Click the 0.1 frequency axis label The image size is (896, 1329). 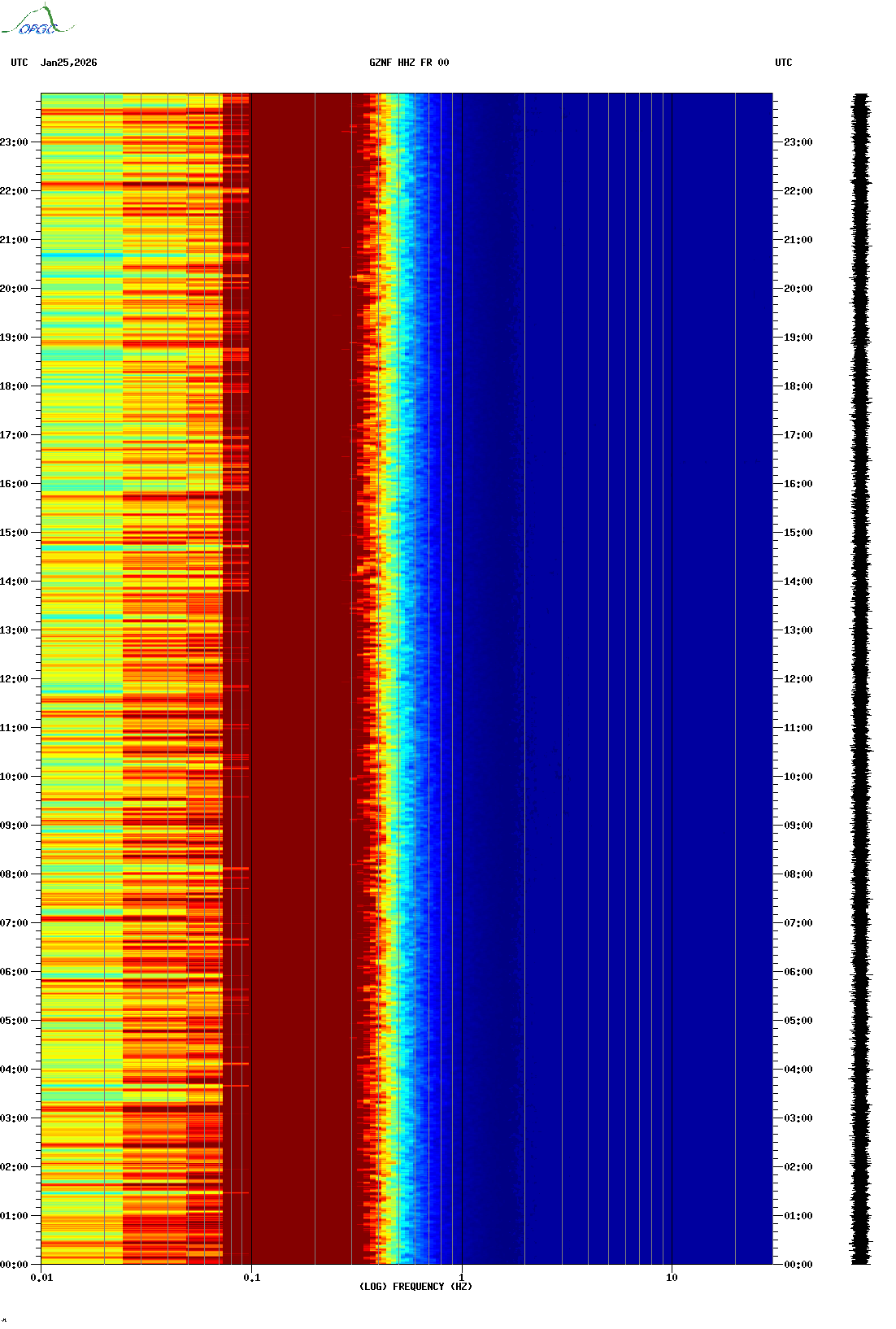click(251, 1278)
